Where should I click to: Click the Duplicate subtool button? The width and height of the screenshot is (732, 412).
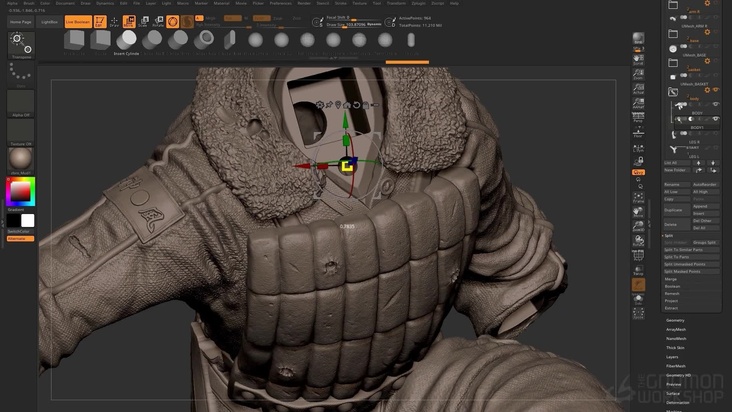point(676,210)
